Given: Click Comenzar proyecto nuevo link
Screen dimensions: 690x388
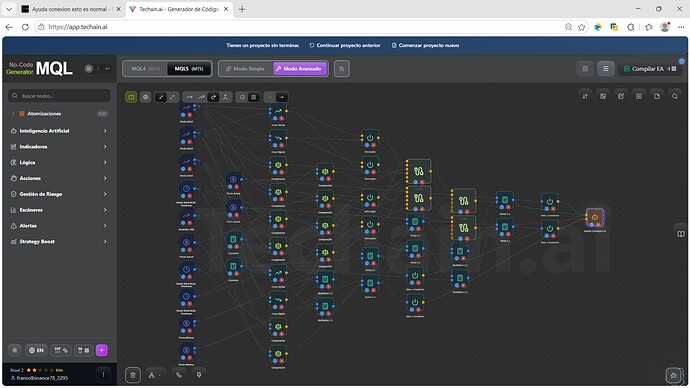Looking at the screenshot, I should click(425, 45).
